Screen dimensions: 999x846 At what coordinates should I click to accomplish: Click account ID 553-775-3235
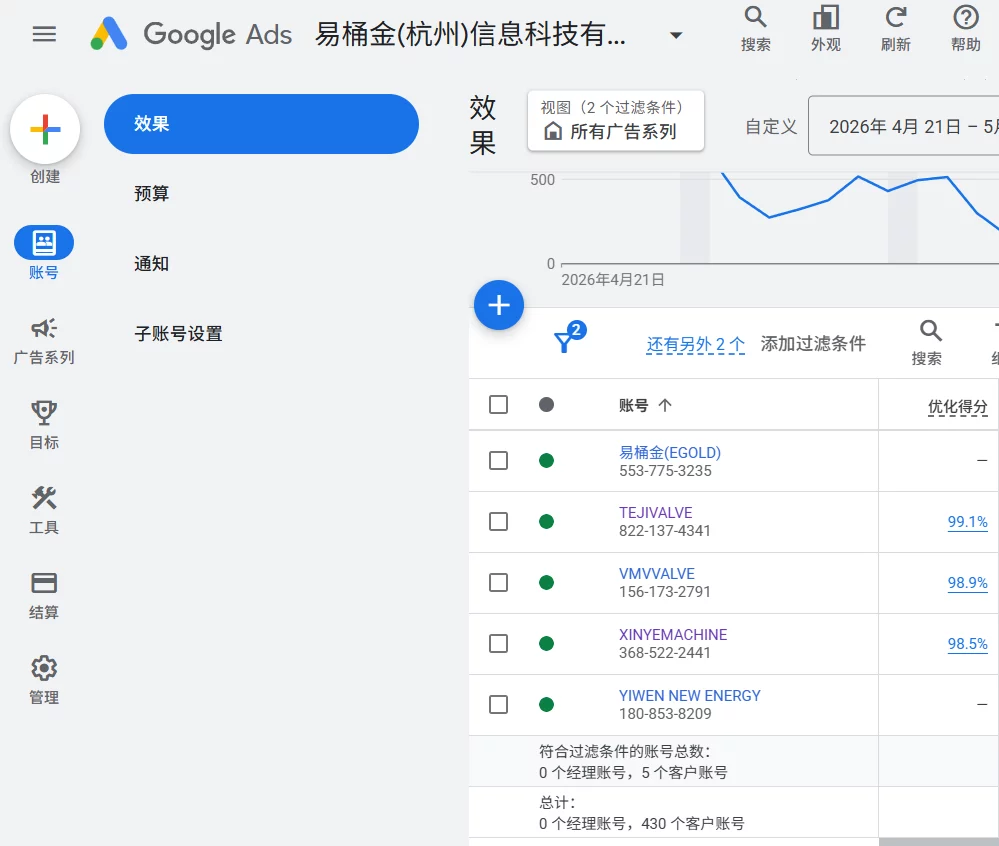click(665, 471)
